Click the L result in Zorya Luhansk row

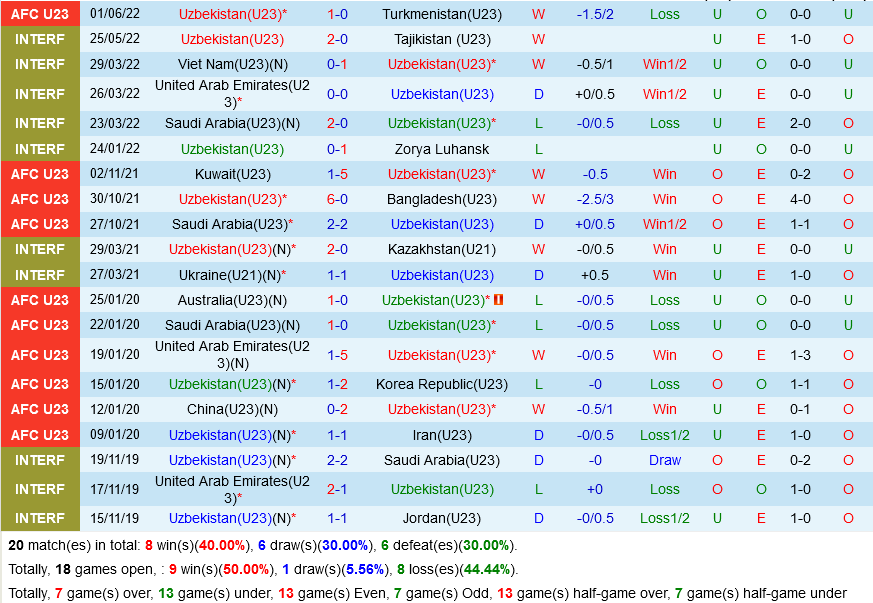tap(538, 149)
